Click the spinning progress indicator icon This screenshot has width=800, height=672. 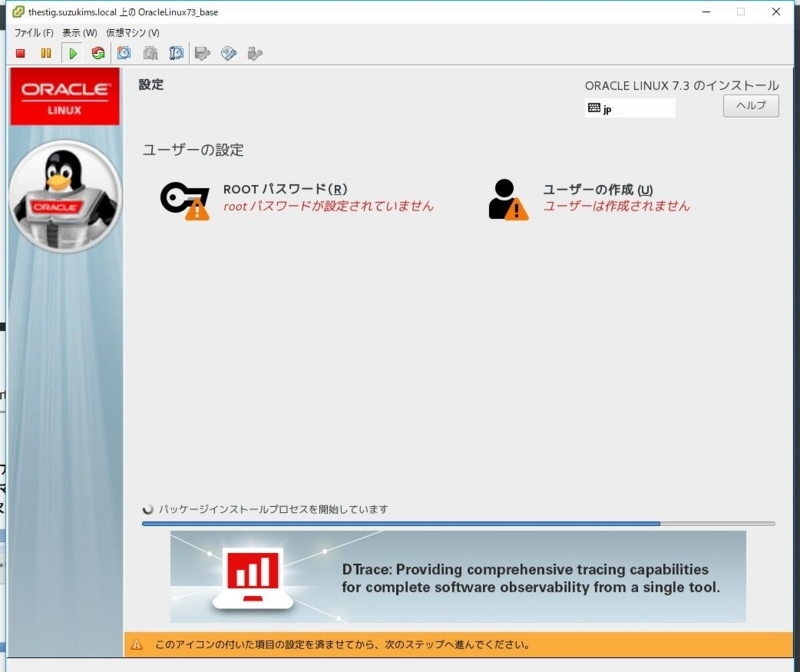[148, 509]
